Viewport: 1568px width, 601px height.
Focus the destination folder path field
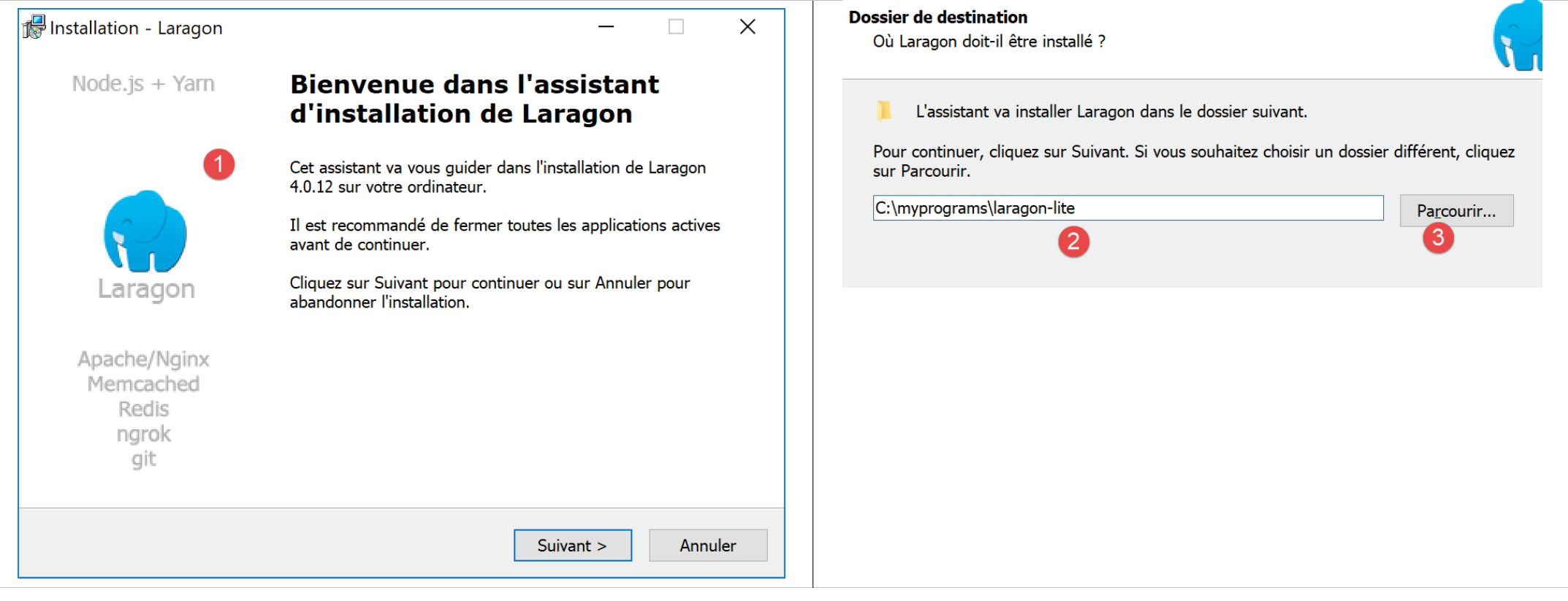click(x=1127, y=208)
